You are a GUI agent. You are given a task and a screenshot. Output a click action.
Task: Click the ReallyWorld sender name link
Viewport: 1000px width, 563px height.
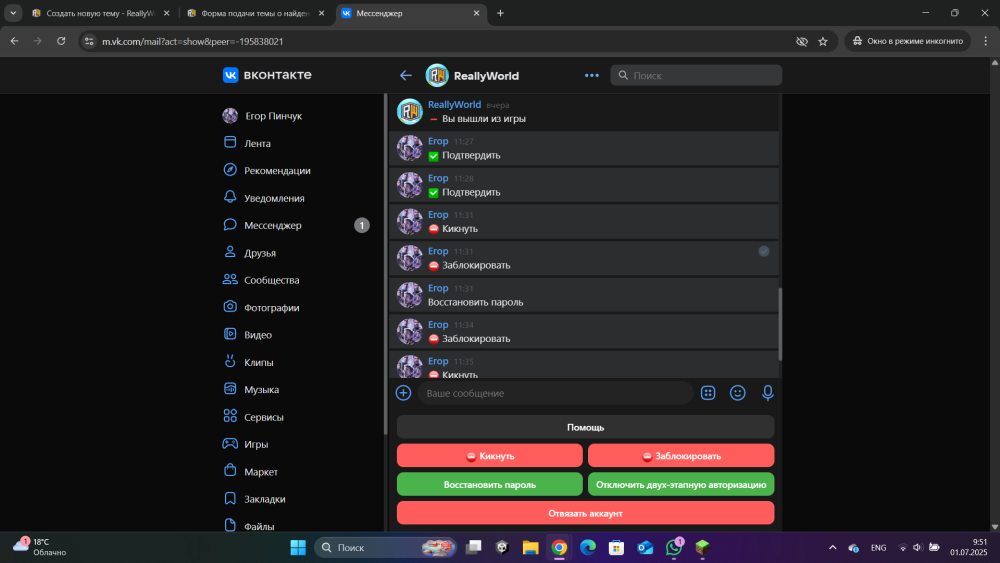pos(454,105)
